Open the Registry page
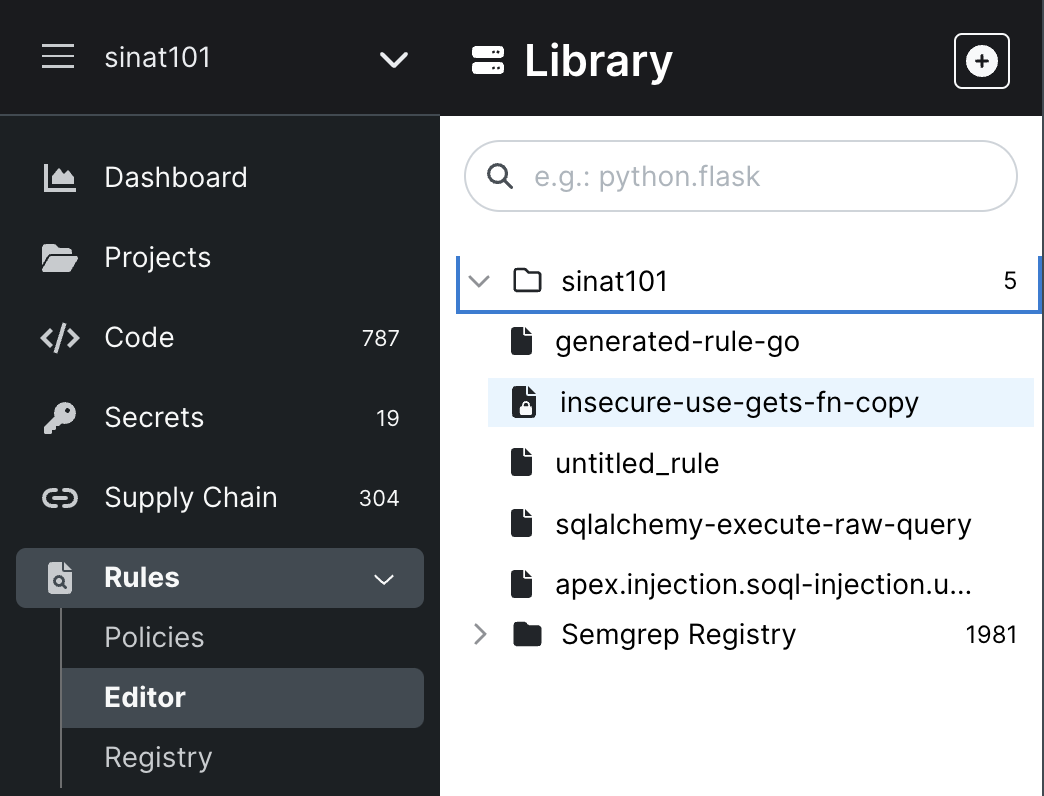Screen dimensions: 1044x796 point(157,757)
